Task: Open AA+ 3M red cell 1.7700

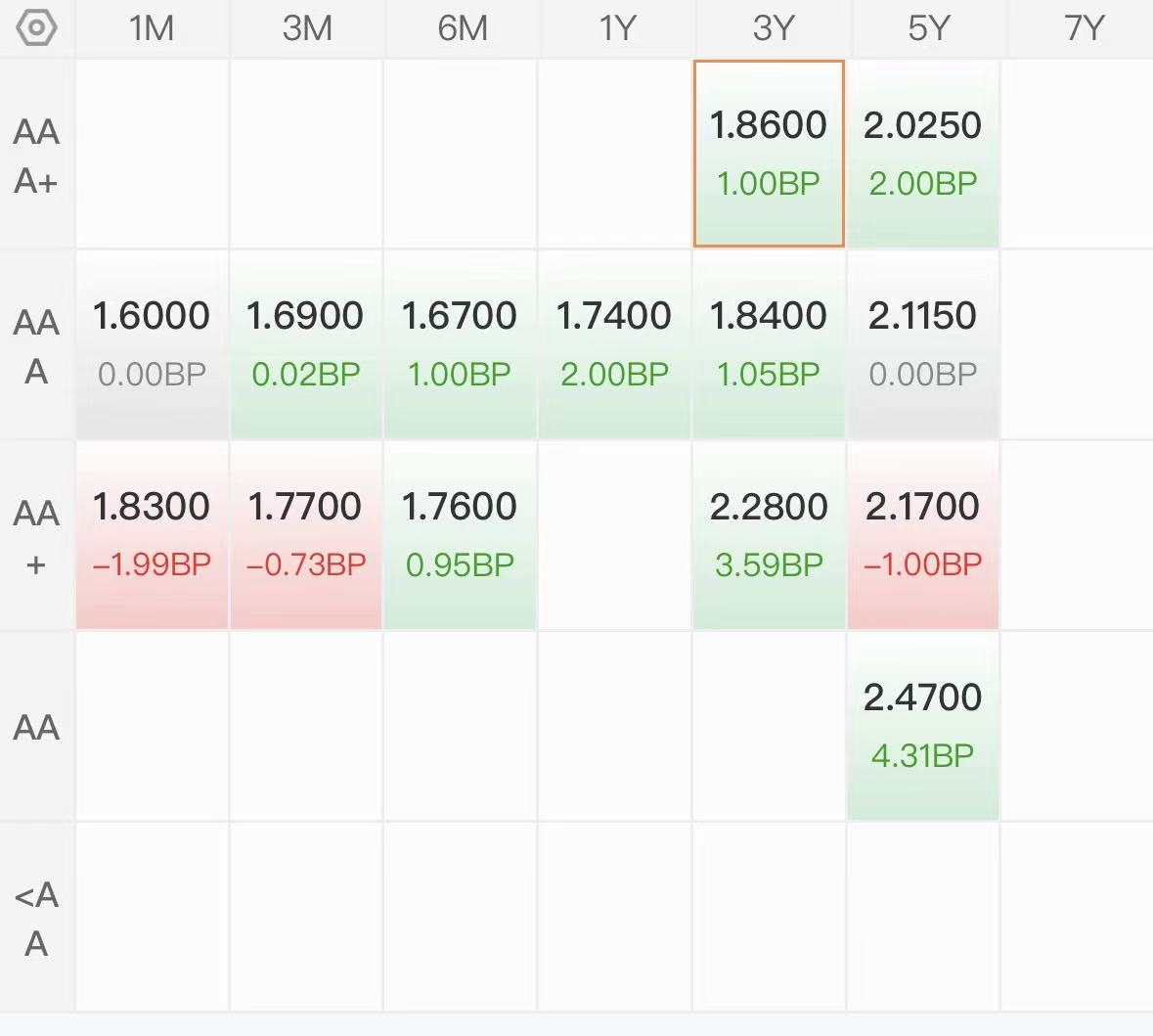Action: pos(306,536)
